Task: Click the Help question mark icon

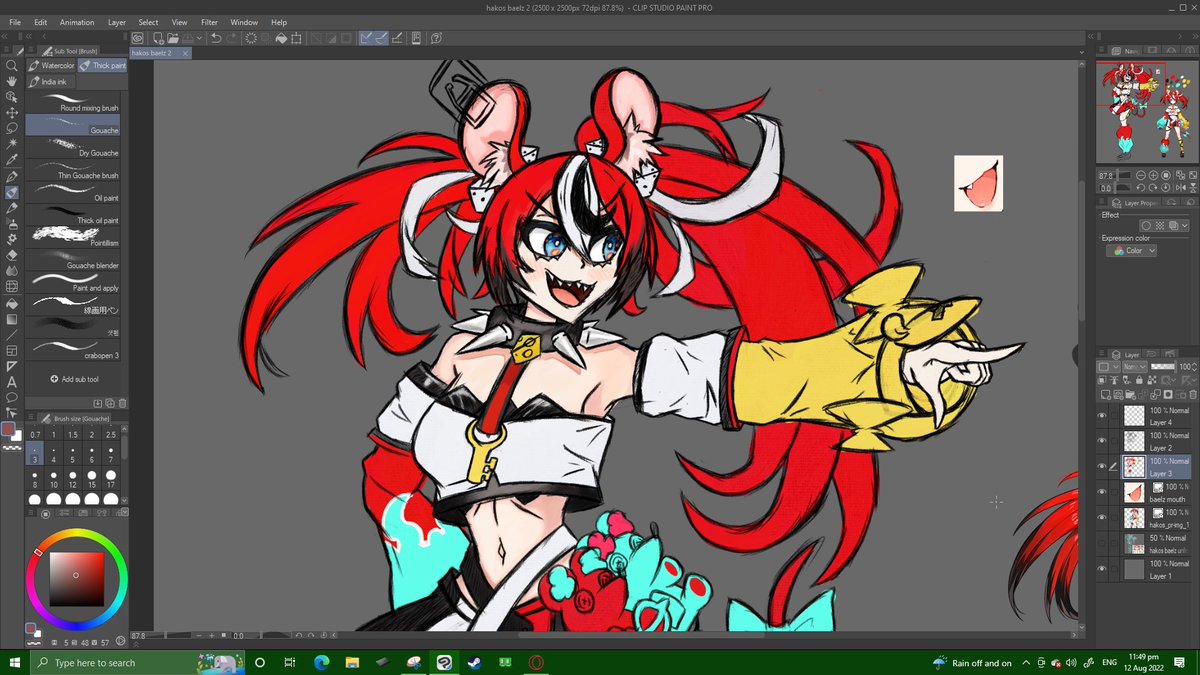Action: [x=436, y=38]
